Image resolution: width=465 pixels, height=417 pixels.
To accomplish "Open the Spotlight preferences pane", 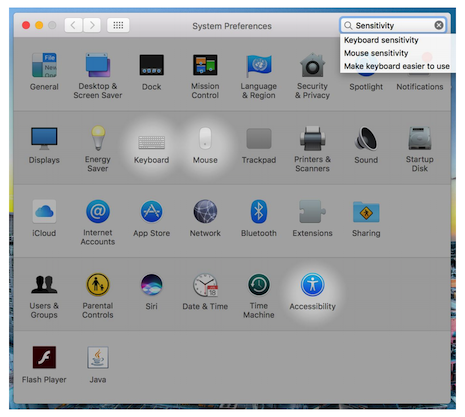I will (366, 87).
